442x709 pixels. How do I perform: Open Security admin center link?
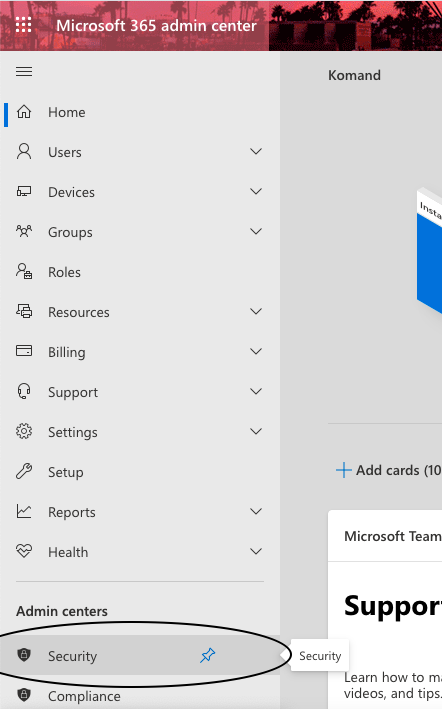[140, 655]
